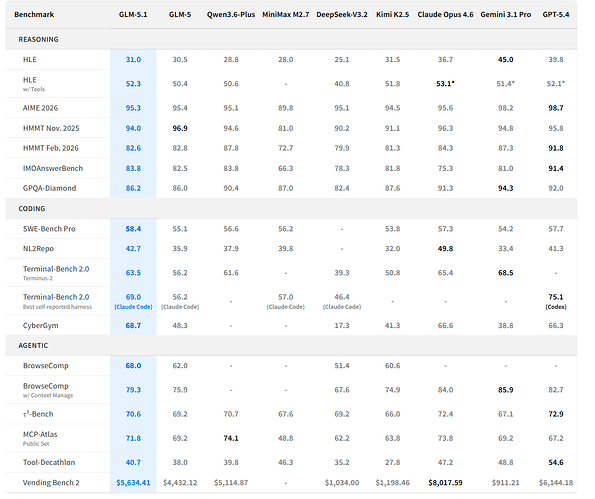Click the MCP-Atlas row label
This screenshot has height=499, width=595.
(40, 438)
